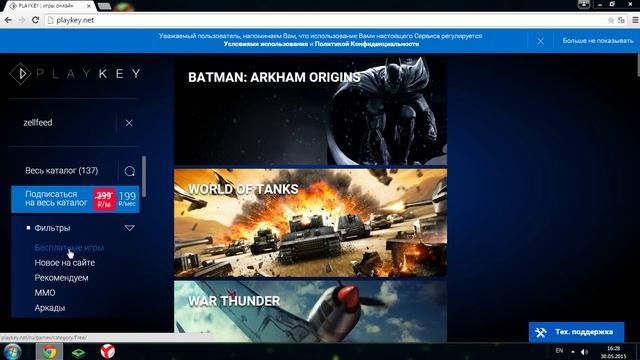
Task: Click the 'Фильтры' heading
Action: (x=52, y=228)
